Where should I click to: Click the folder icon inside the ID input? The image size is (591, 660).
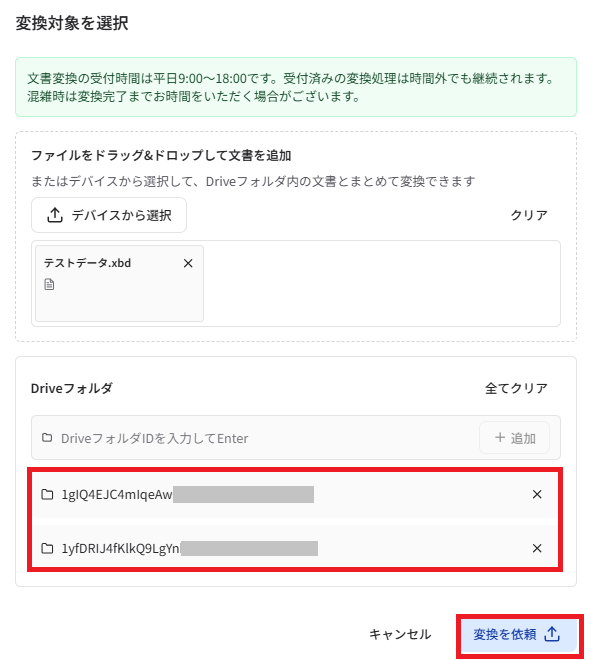click(x=47, y=438)
